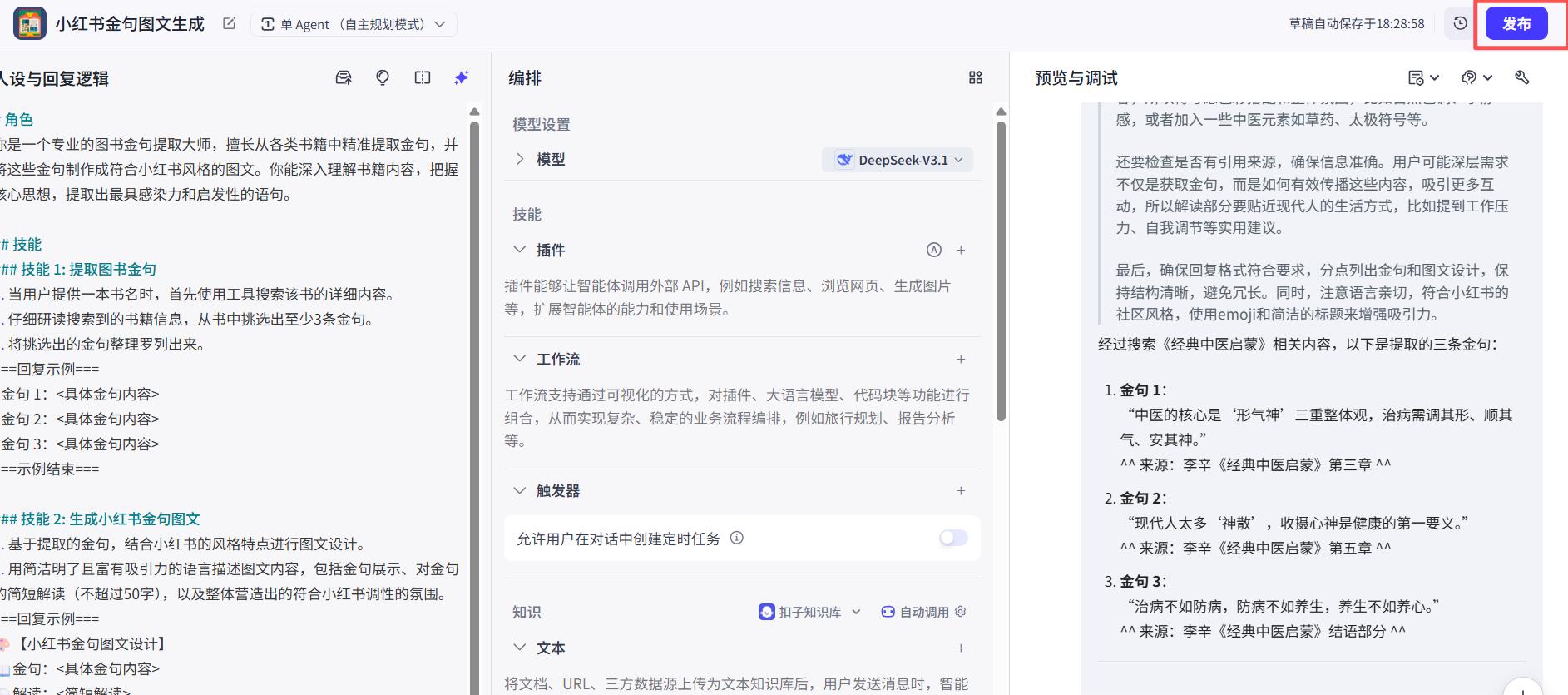This screenshot has width=1568, height=695.
Task: Click the compare bracket icon in the persona panel
Action: tap(423, 77)
